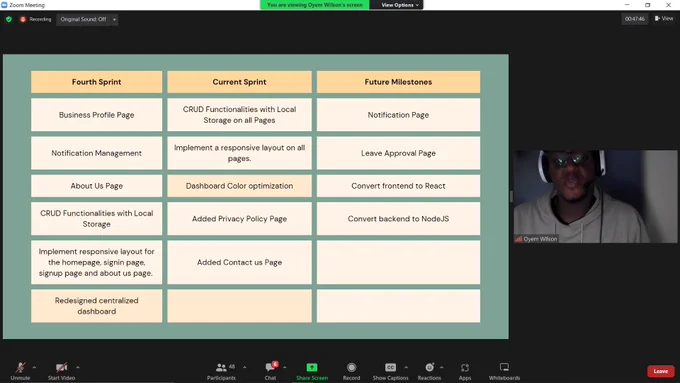
Task: Click the "Fourth Sprint" header
Action: 96,82
